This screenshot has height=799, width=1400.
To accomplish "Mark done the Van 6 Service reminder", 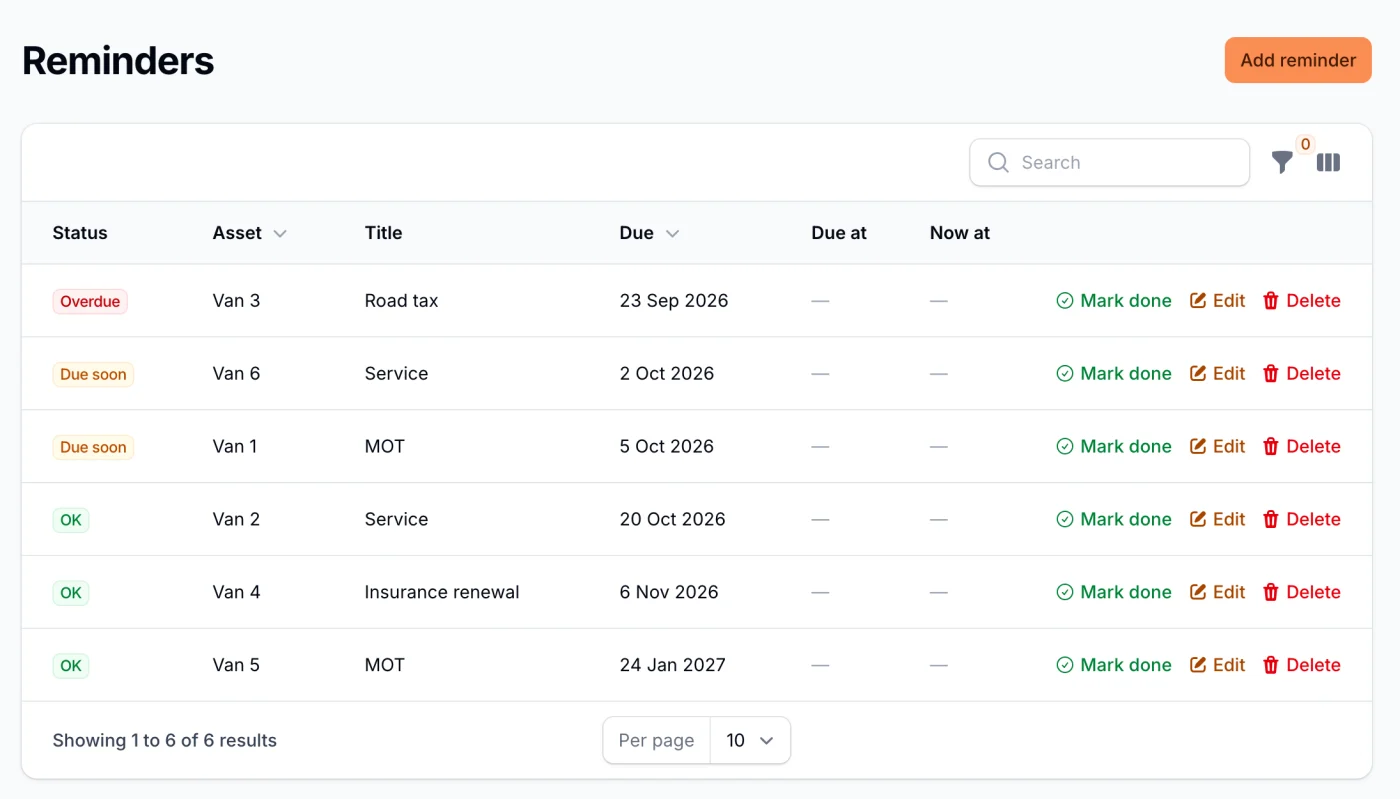I will (1114, 374).
